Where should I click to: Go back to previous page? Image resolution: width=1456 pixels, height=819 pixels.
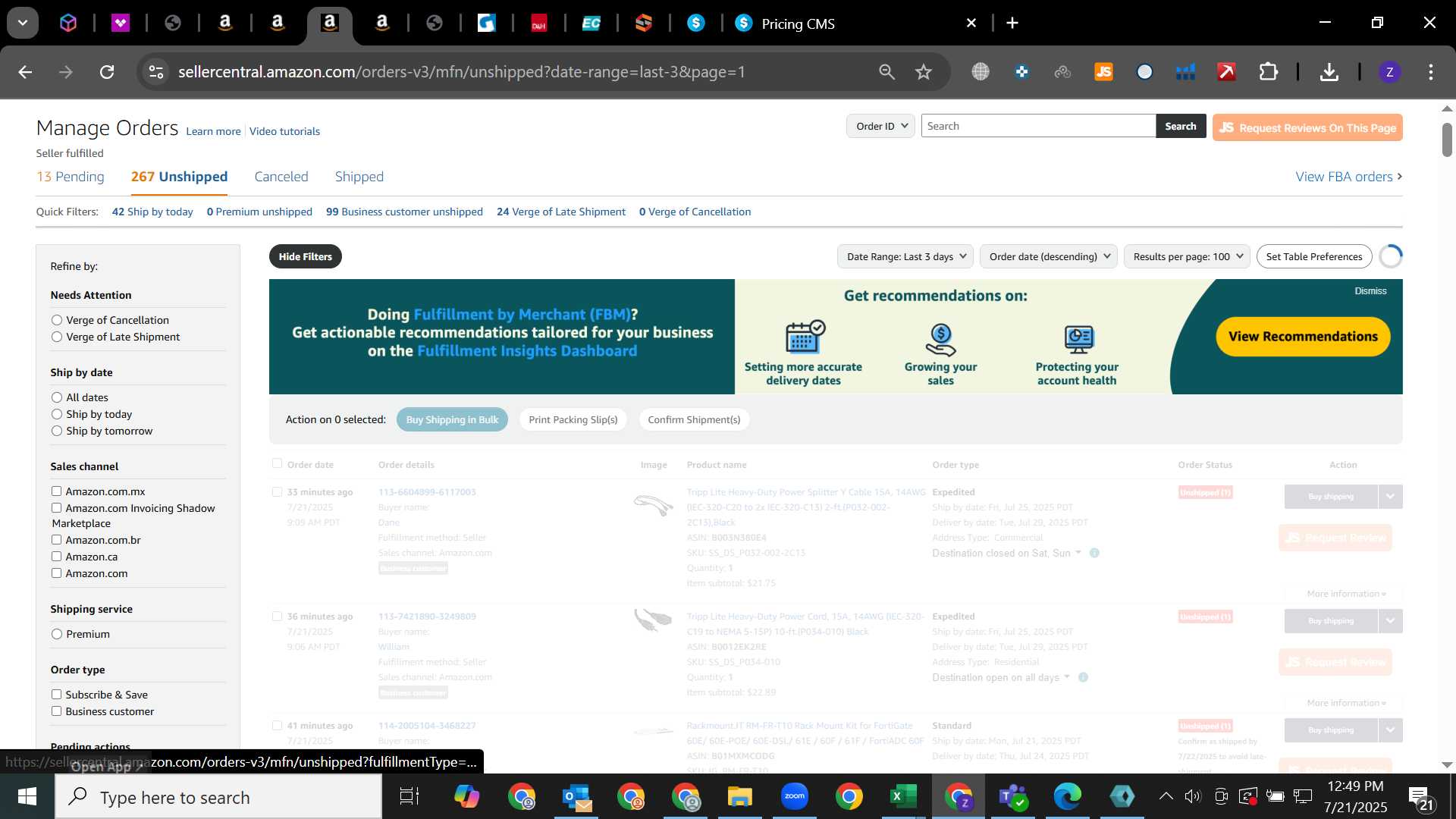point(25,72)
